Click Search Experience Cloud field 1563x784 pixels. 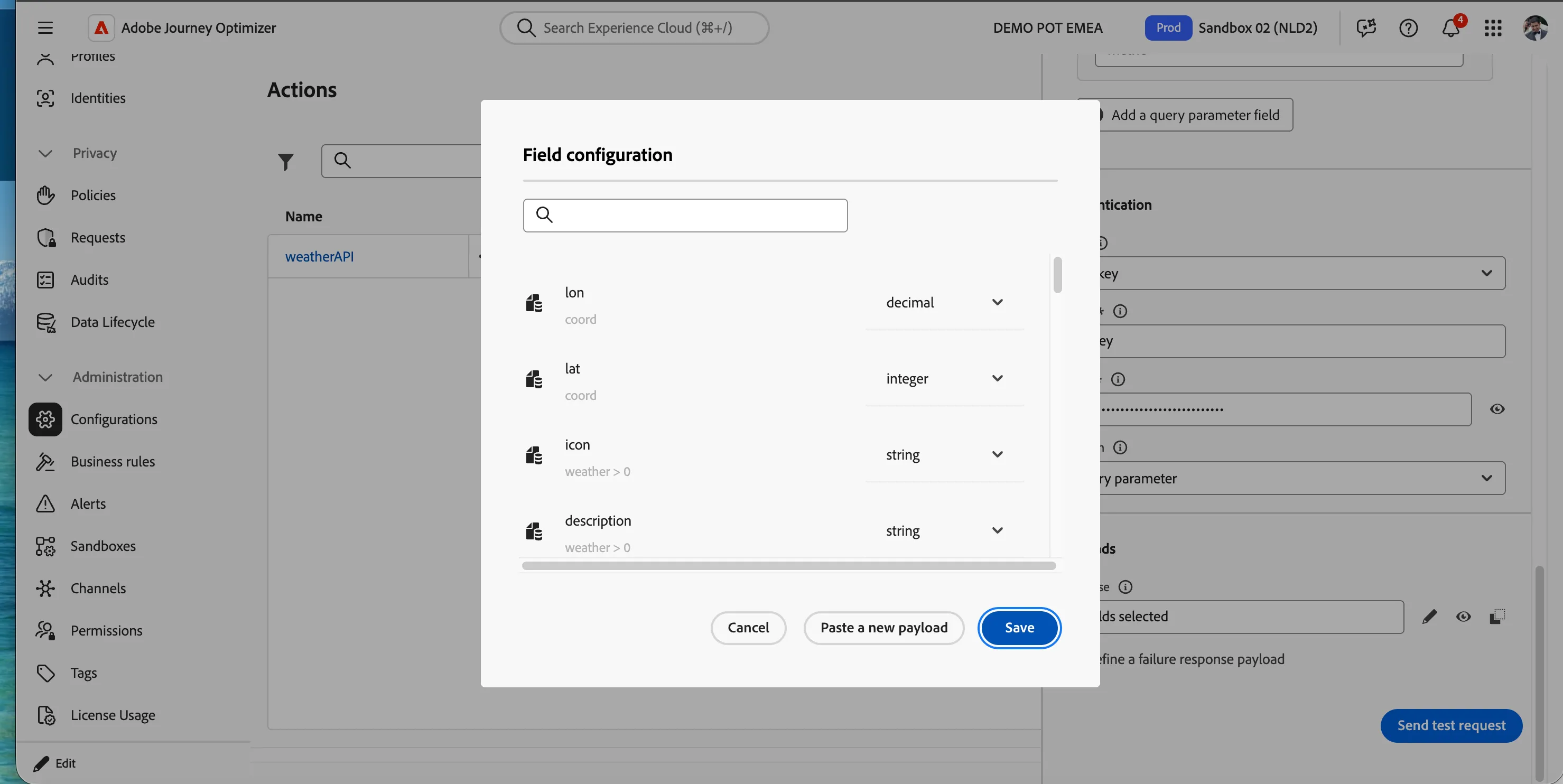point(634,28)
